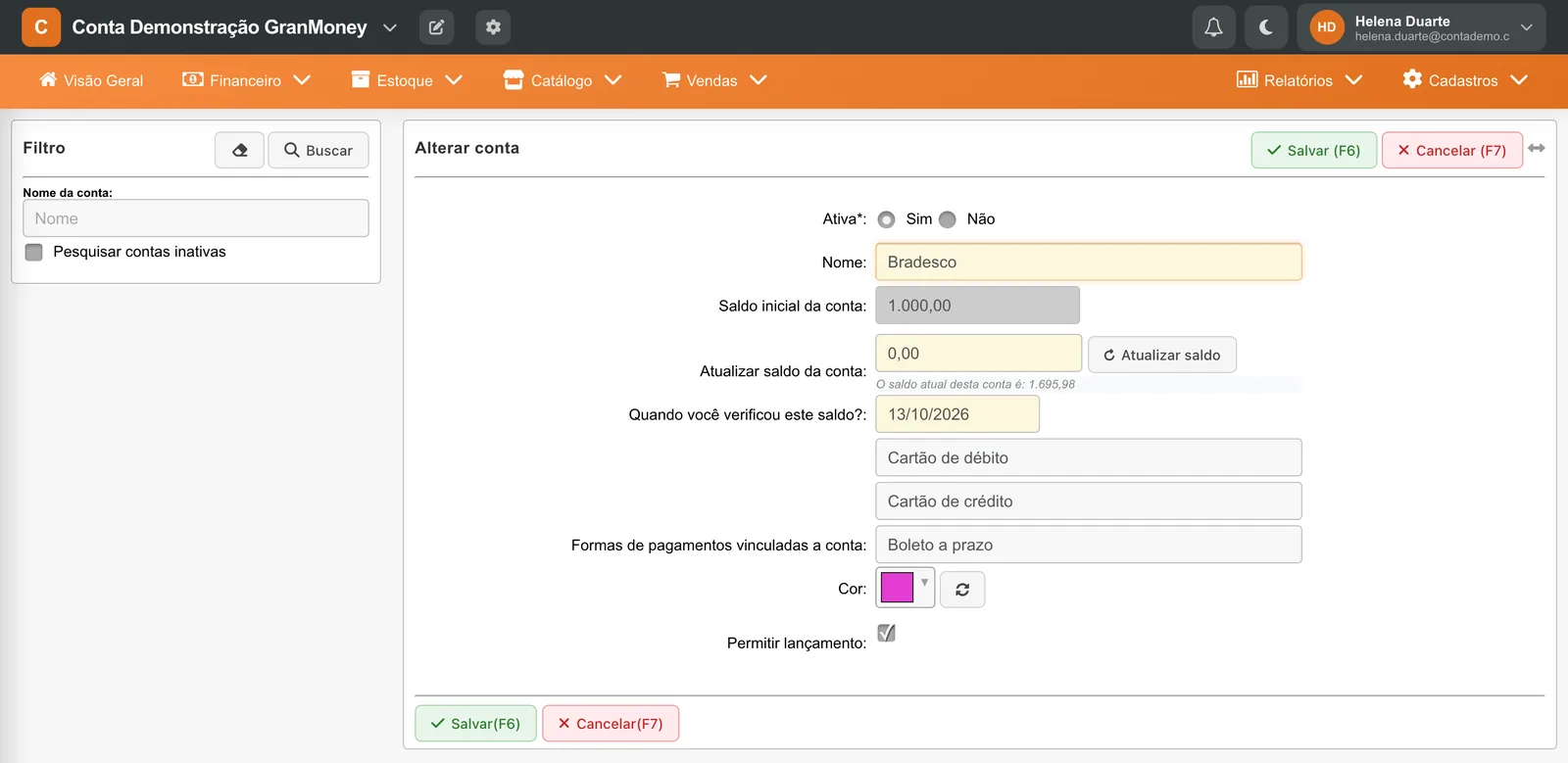Image resolution: width=1568 pixels, height=763 pixels.
Task: Open the magenta Cor color picker
Action: (x=905, y=588)
